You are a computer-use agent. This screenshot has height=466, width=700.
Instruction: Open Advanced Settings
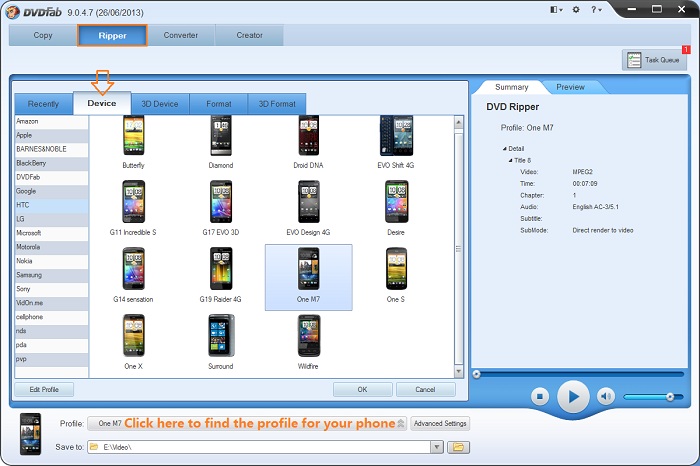(440, 423)
